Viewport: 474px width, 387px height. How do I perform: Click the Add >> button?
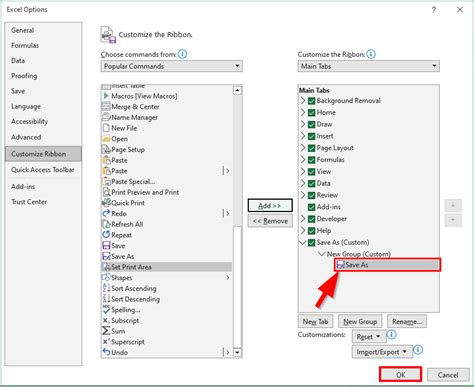pos(270,206)
